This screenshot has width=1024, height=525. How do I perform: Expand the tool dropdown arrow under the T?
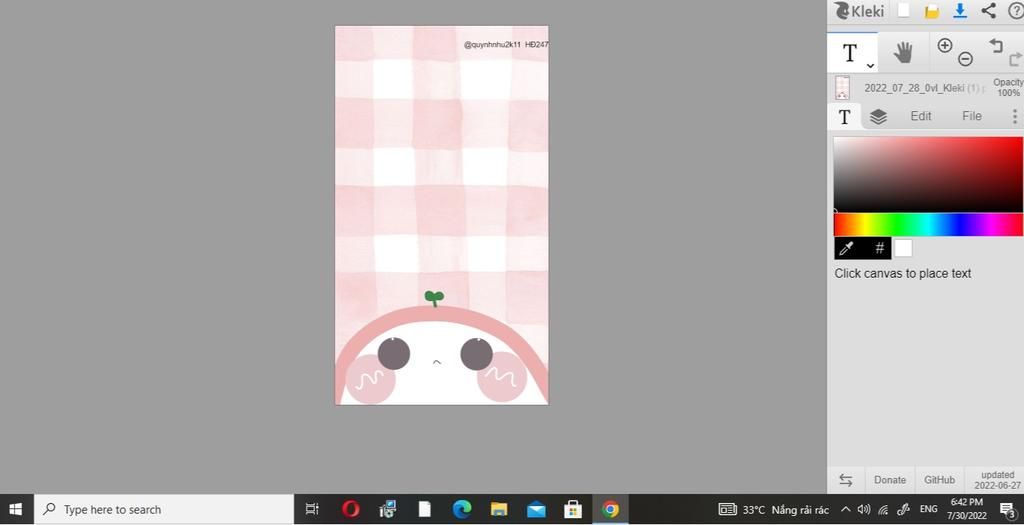tap(870, 65)
